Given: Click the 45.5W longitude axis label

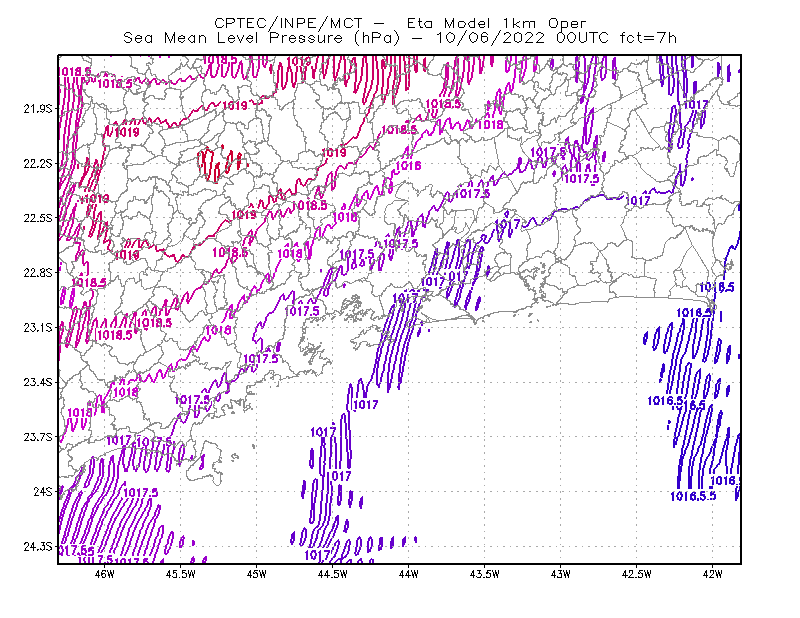Looking at the screenshot, I should click(x=181, y=574).
